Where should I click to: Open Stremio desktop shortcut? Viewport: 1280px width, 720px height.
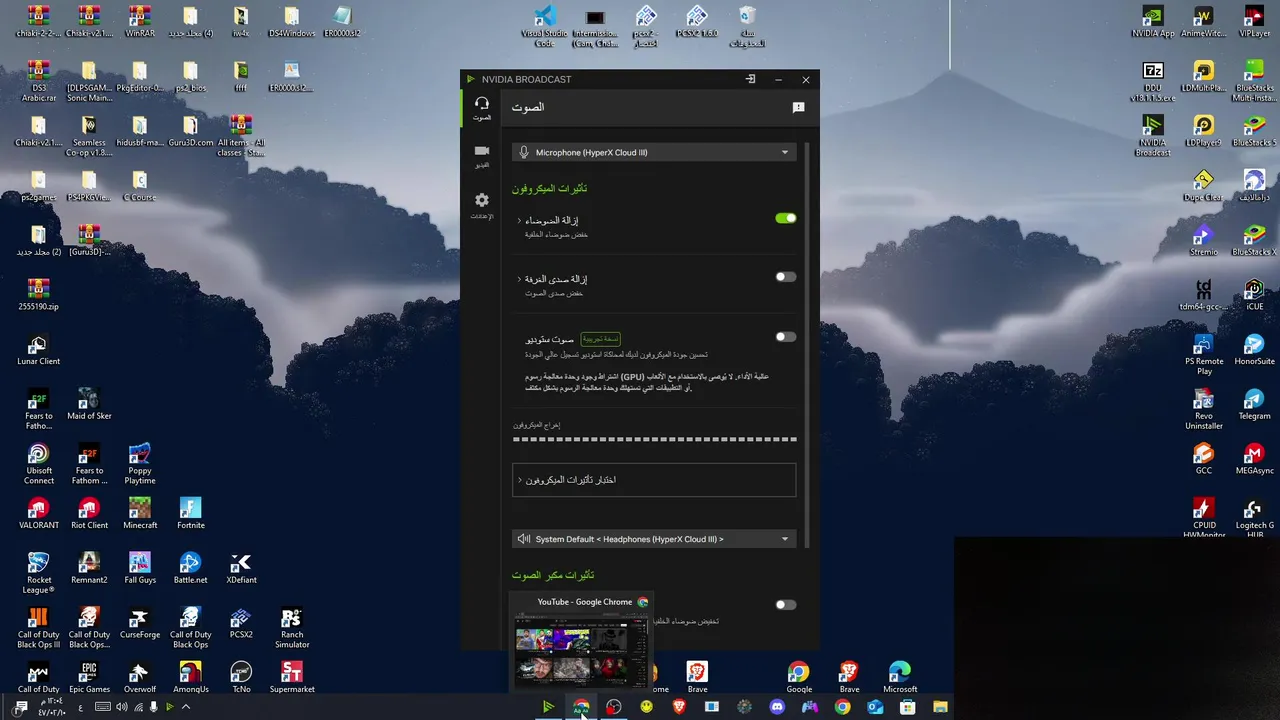coord(1203,240)
